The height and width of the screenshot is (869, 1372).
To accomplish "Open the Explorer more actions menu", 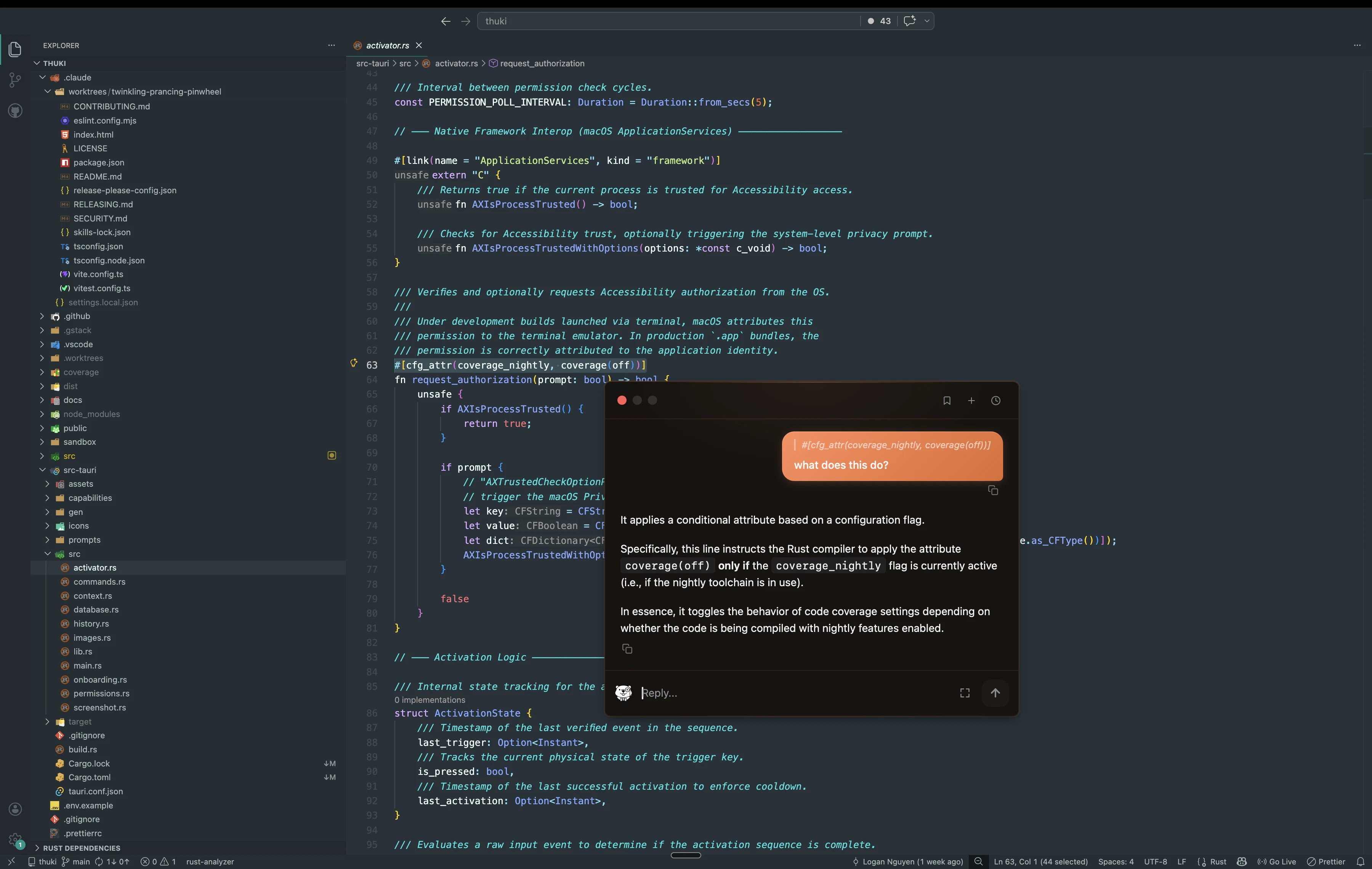I will tap(332, 45).
